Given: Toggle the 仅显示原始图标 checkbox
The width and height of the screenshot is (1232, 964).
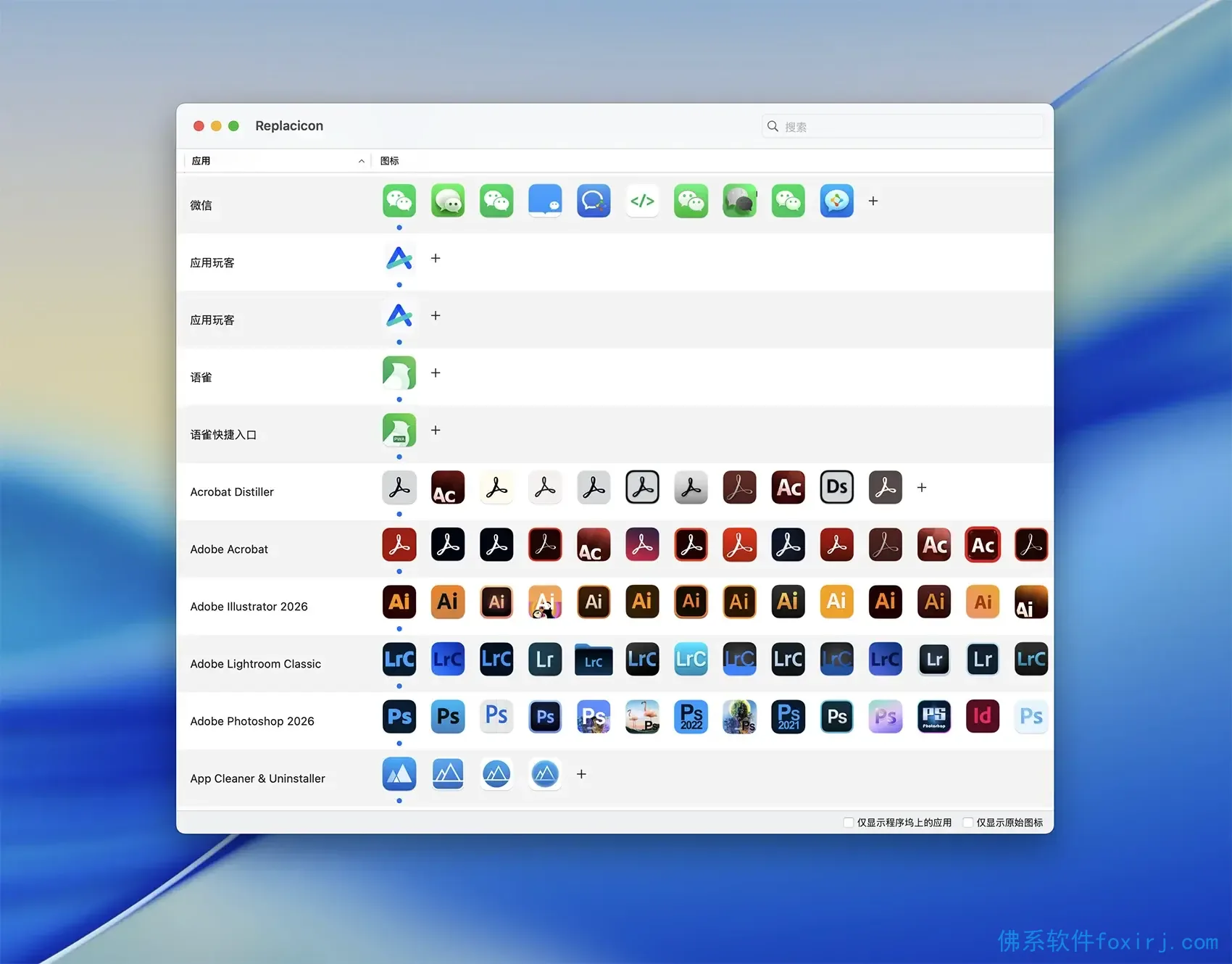Looking at the screenshot, I should [x=967, y=822].
